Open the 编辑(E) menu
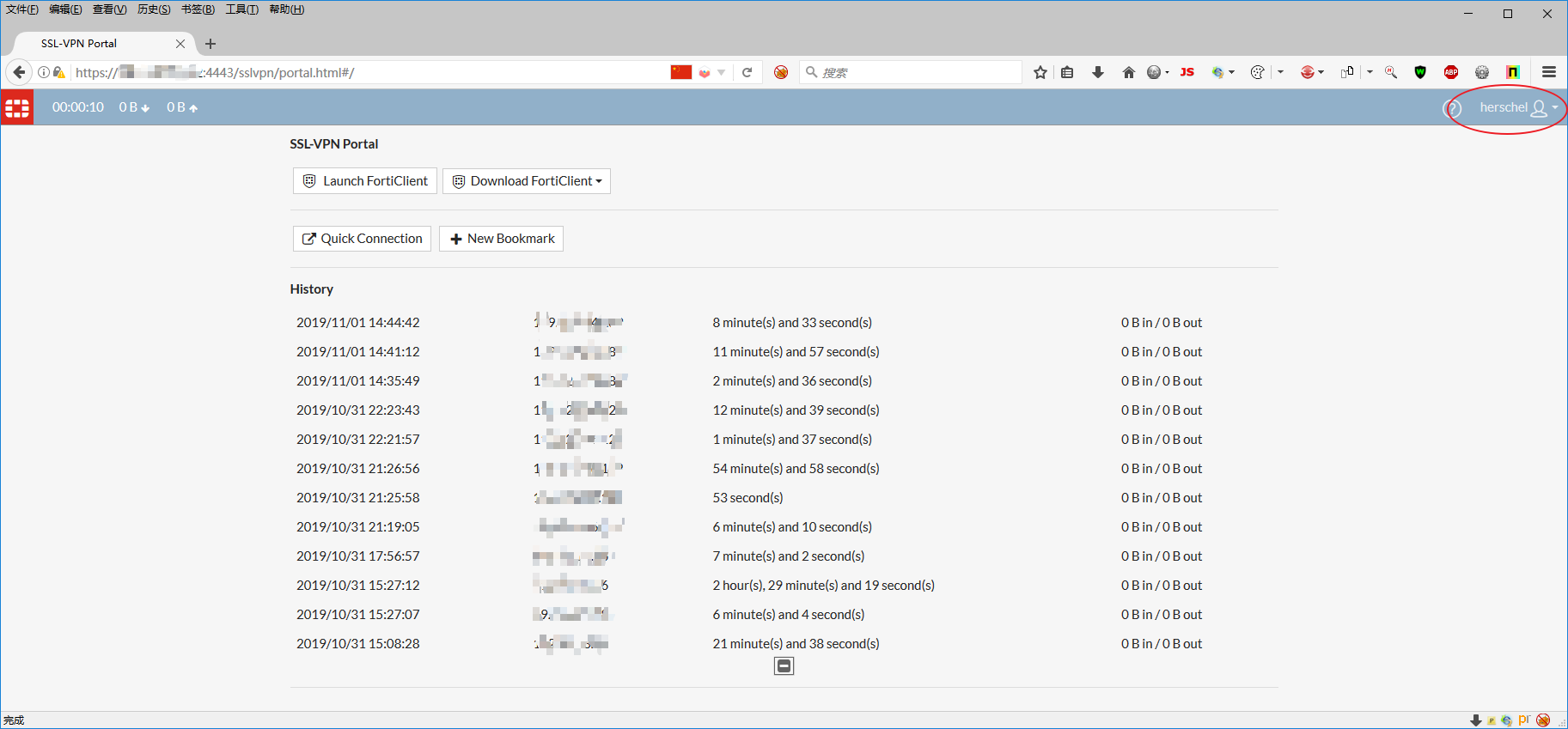This screenshot has height=729, width=1568. pyautogui.click(x=65, y=9)
